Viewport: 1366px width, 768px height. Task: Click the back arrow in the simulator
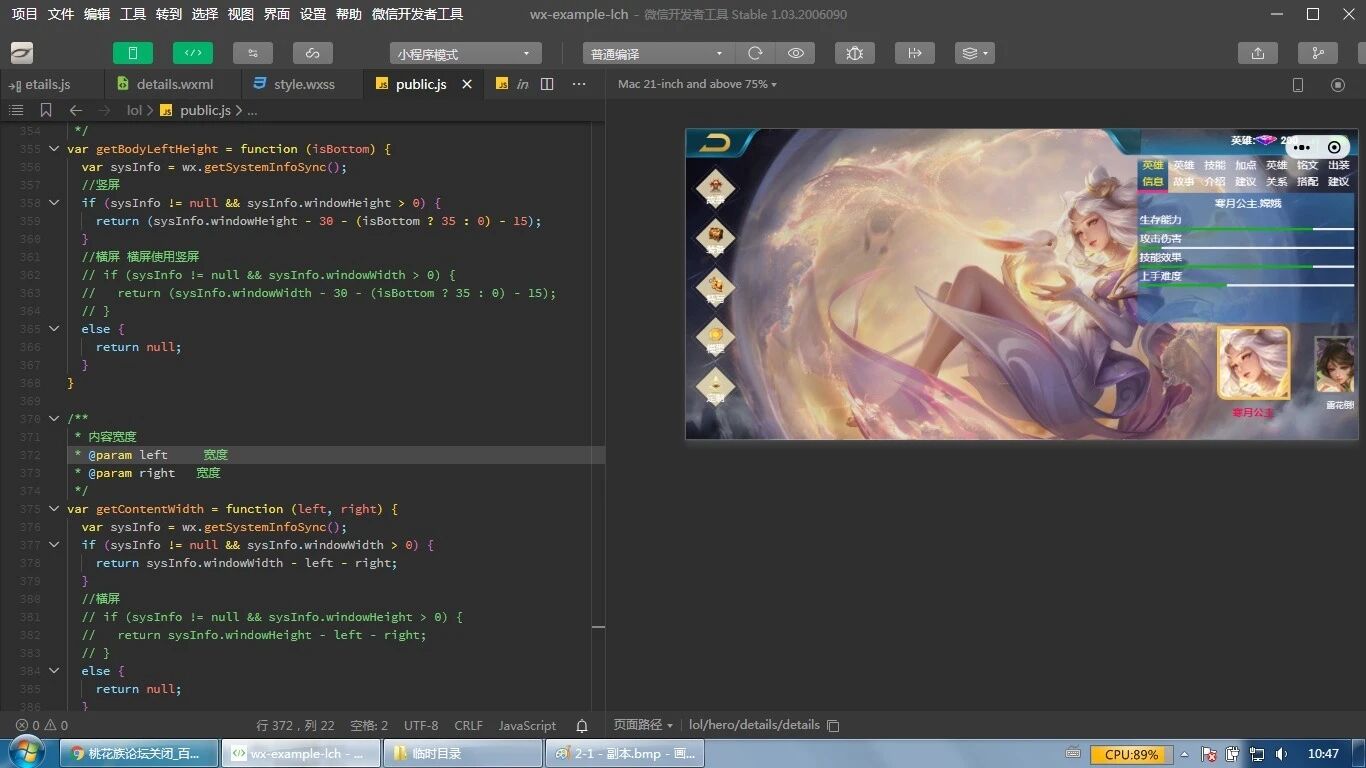coord(715,144)
